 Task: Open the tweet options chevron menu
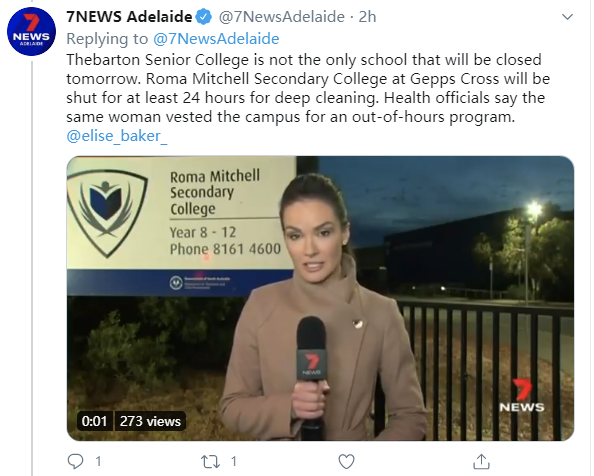coord(567,17)
